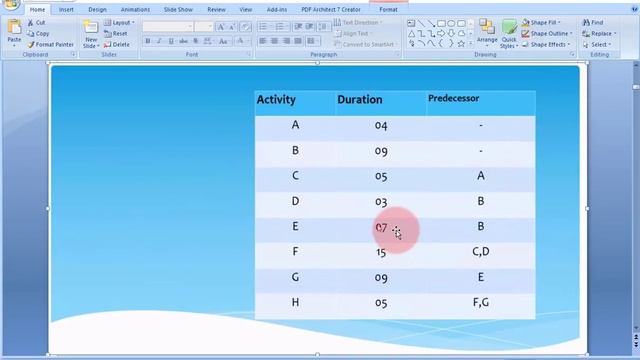640x360 pixels.
Task: Switch to the Design tab
Action: 97,9
